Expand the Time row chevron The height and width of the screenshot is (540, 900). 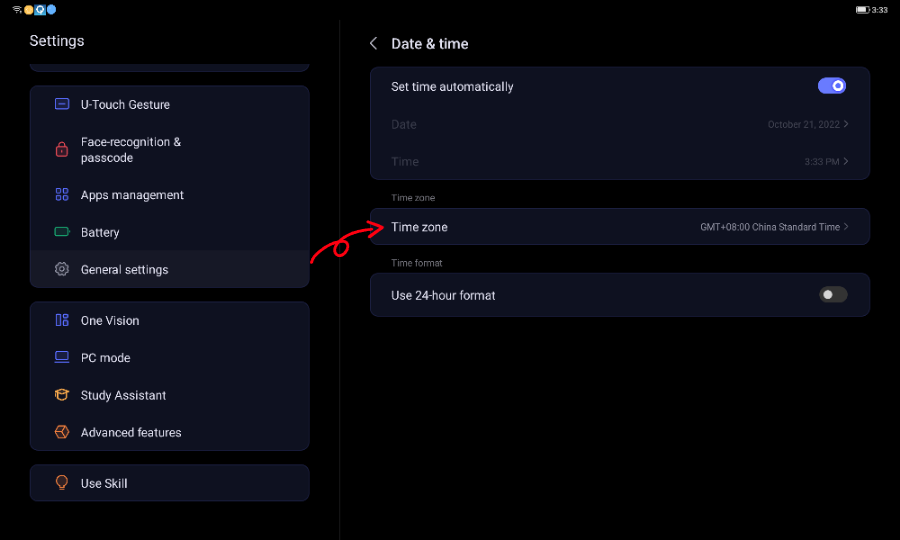tap(846, 161)
